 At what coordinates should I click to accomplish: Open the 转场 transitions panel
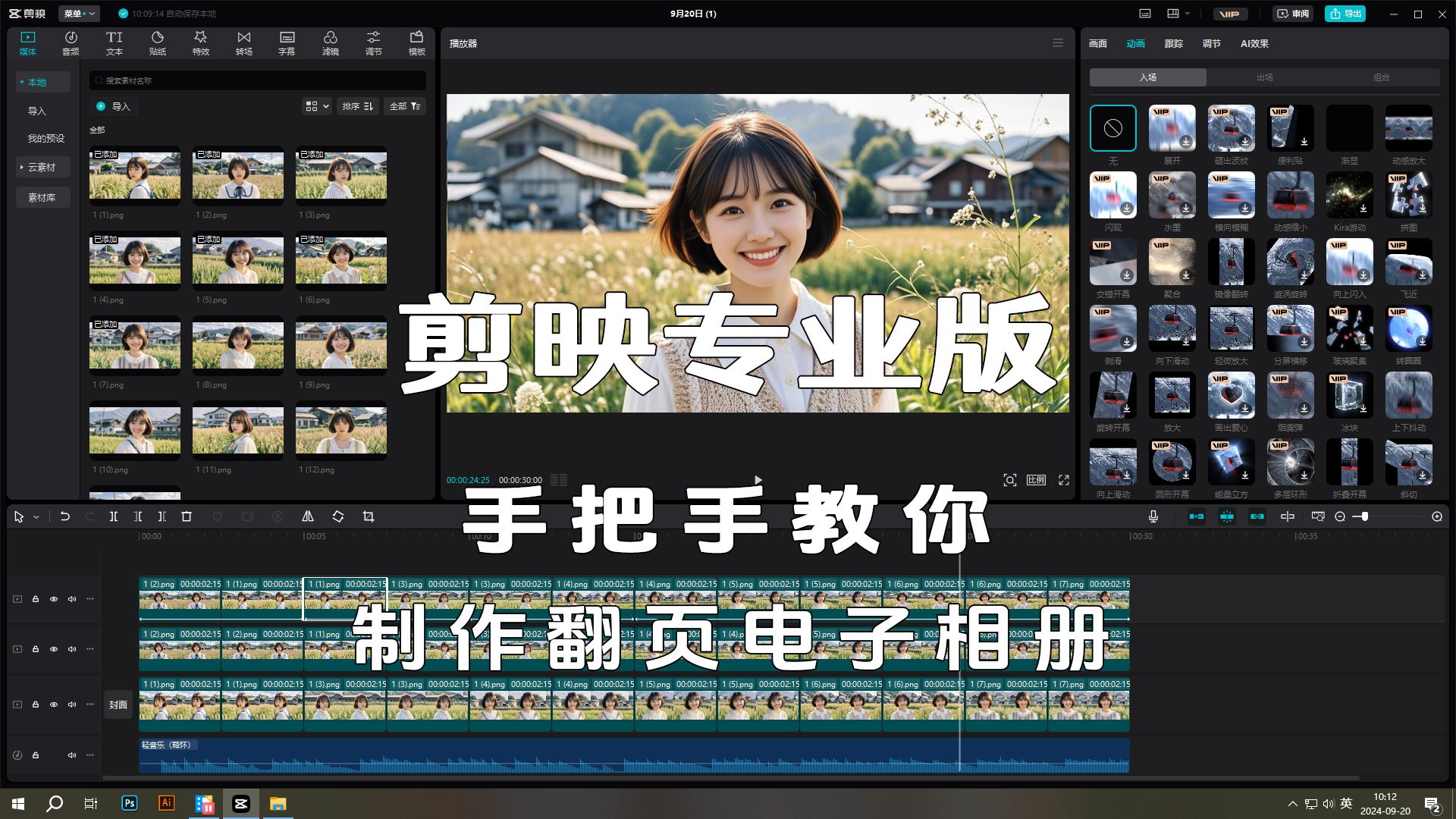point(244,43)
